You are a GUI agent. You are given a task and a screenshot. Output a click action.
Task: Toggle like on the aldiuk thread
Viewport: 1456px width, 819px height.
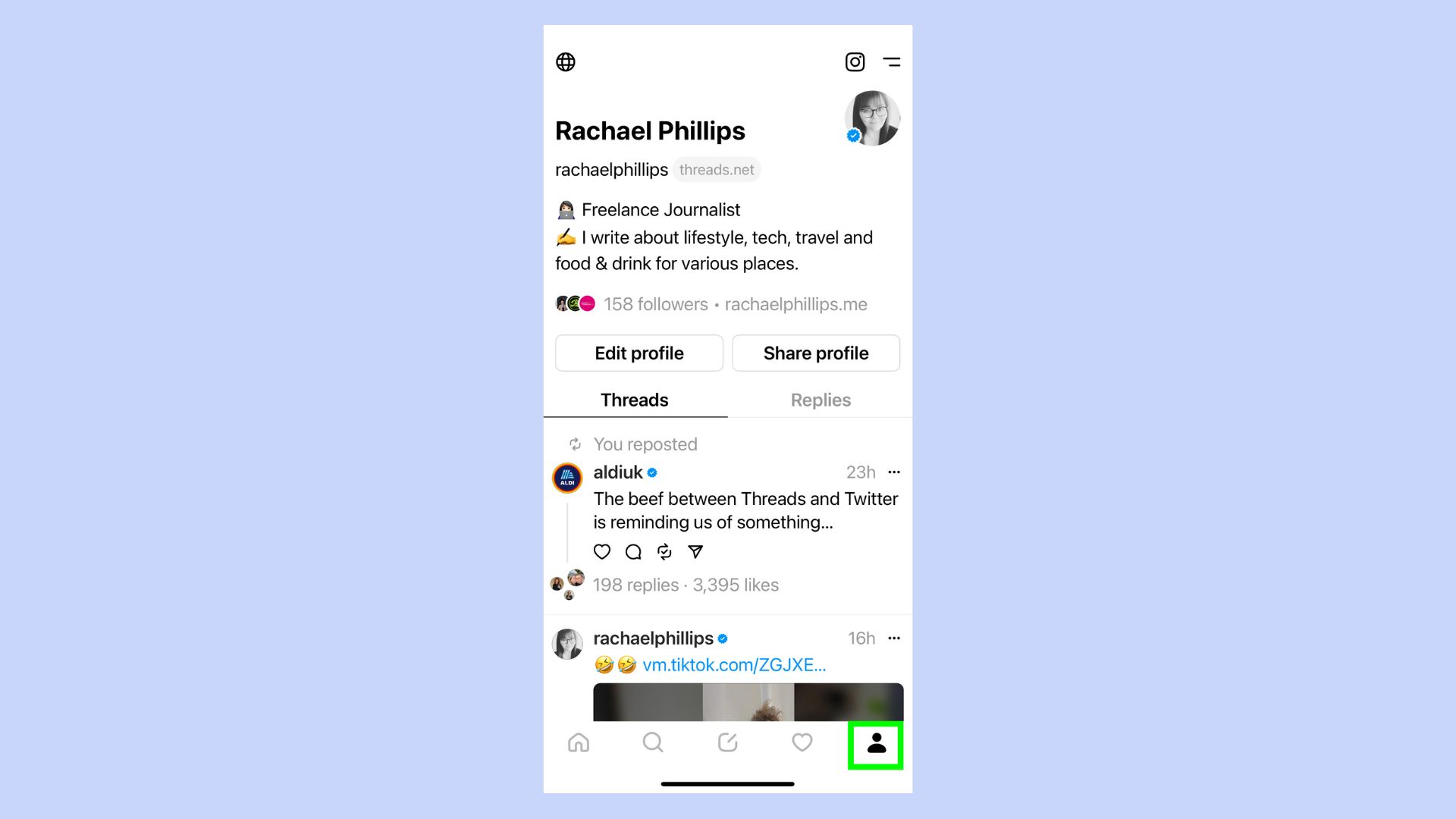coord(601,551)
